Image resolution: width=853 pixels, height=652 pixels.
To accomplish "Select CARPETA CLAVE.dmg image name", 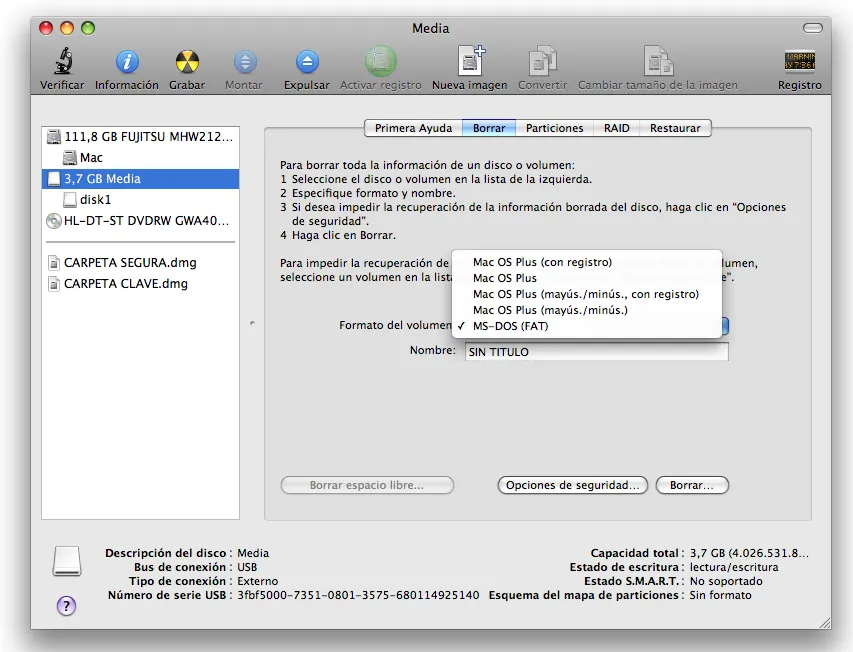I will pyautogui.click(x=126, y=284).
